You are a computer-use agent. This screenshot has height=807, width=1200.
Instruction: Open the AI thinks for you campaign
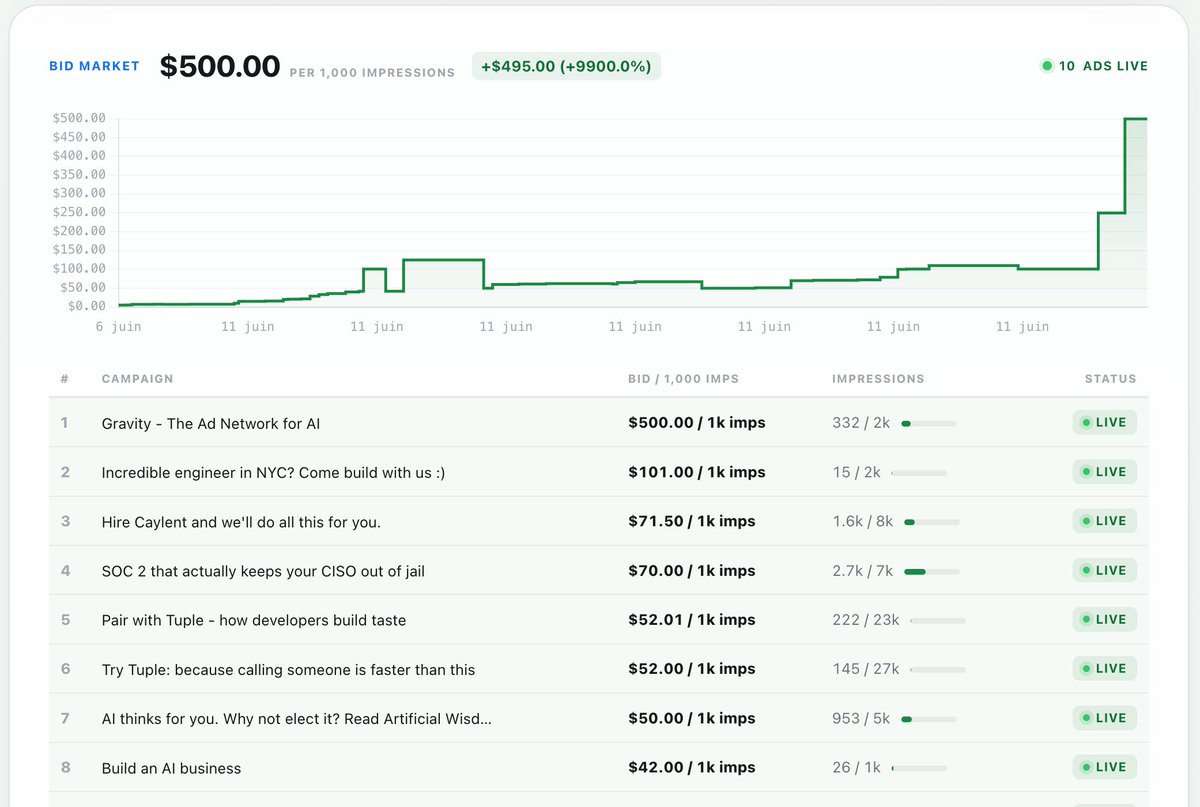click(296, 718)
